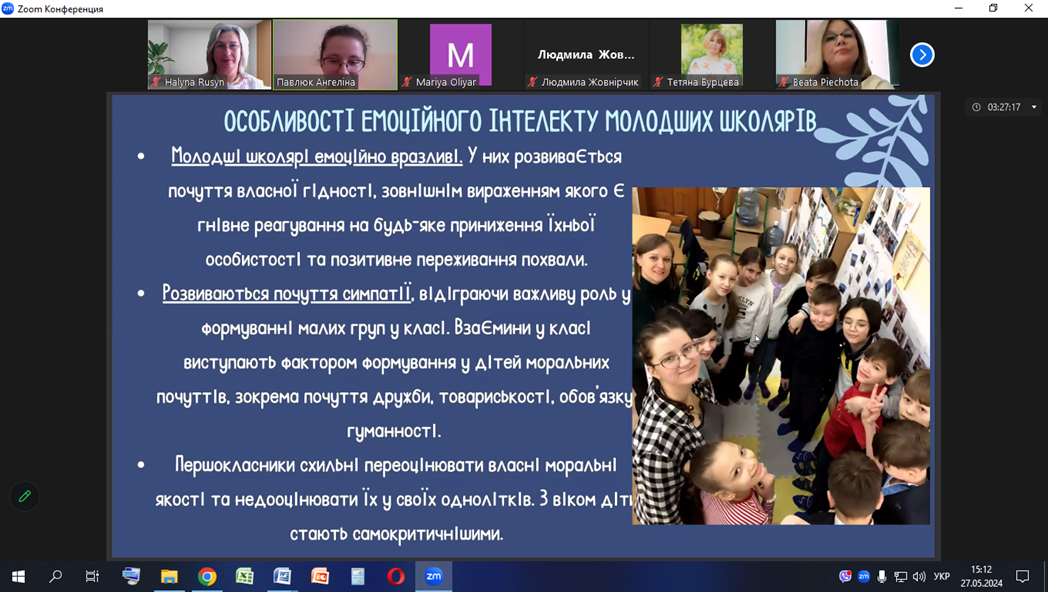Open File Explorer from the taskbar
This screenshot has width=1048, height=592.
click(169, 576)
